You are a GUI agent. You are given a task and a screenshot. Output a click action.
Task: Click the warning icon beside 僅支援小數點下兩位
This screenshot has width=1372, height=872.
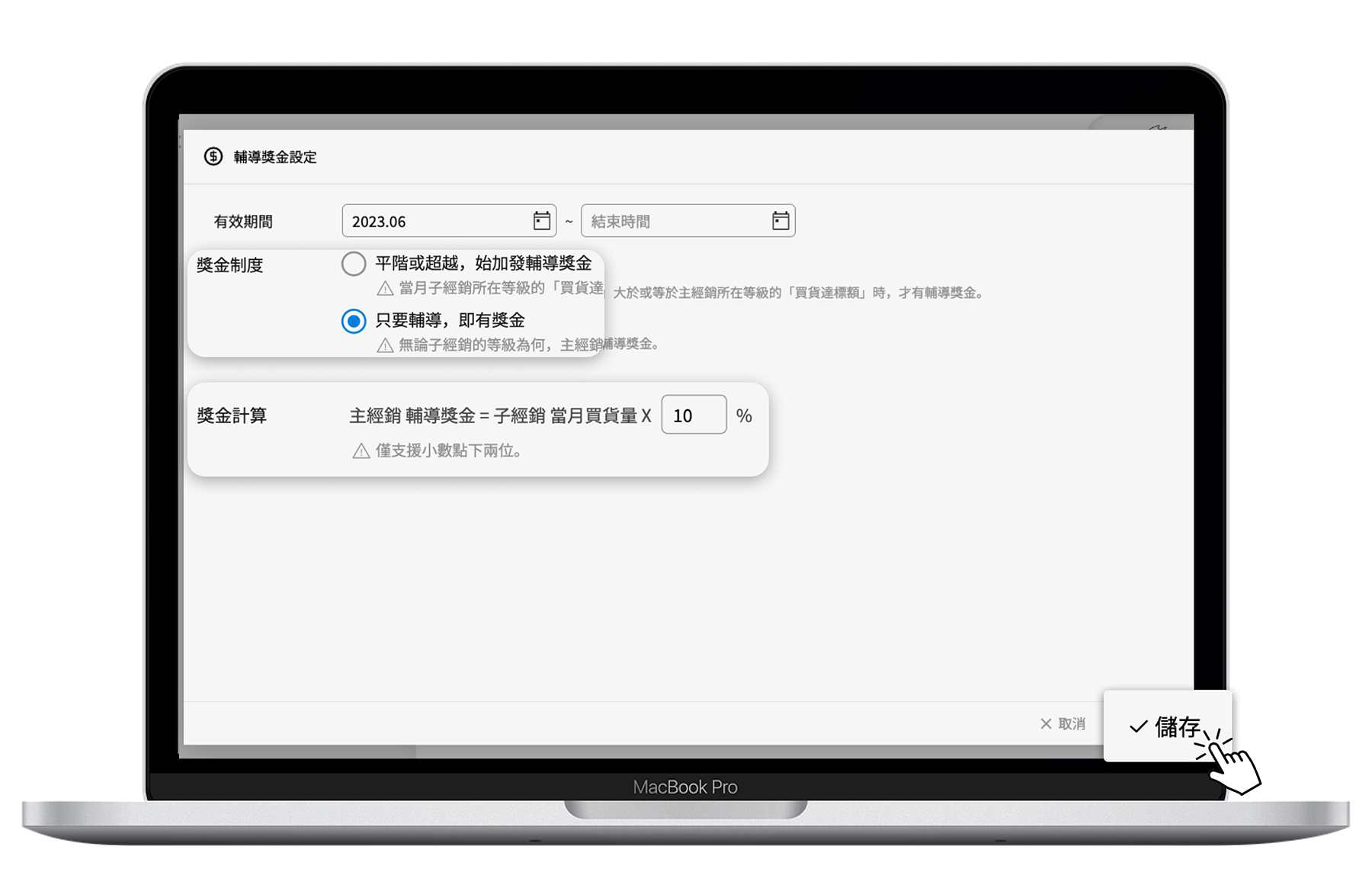[361, 451]
